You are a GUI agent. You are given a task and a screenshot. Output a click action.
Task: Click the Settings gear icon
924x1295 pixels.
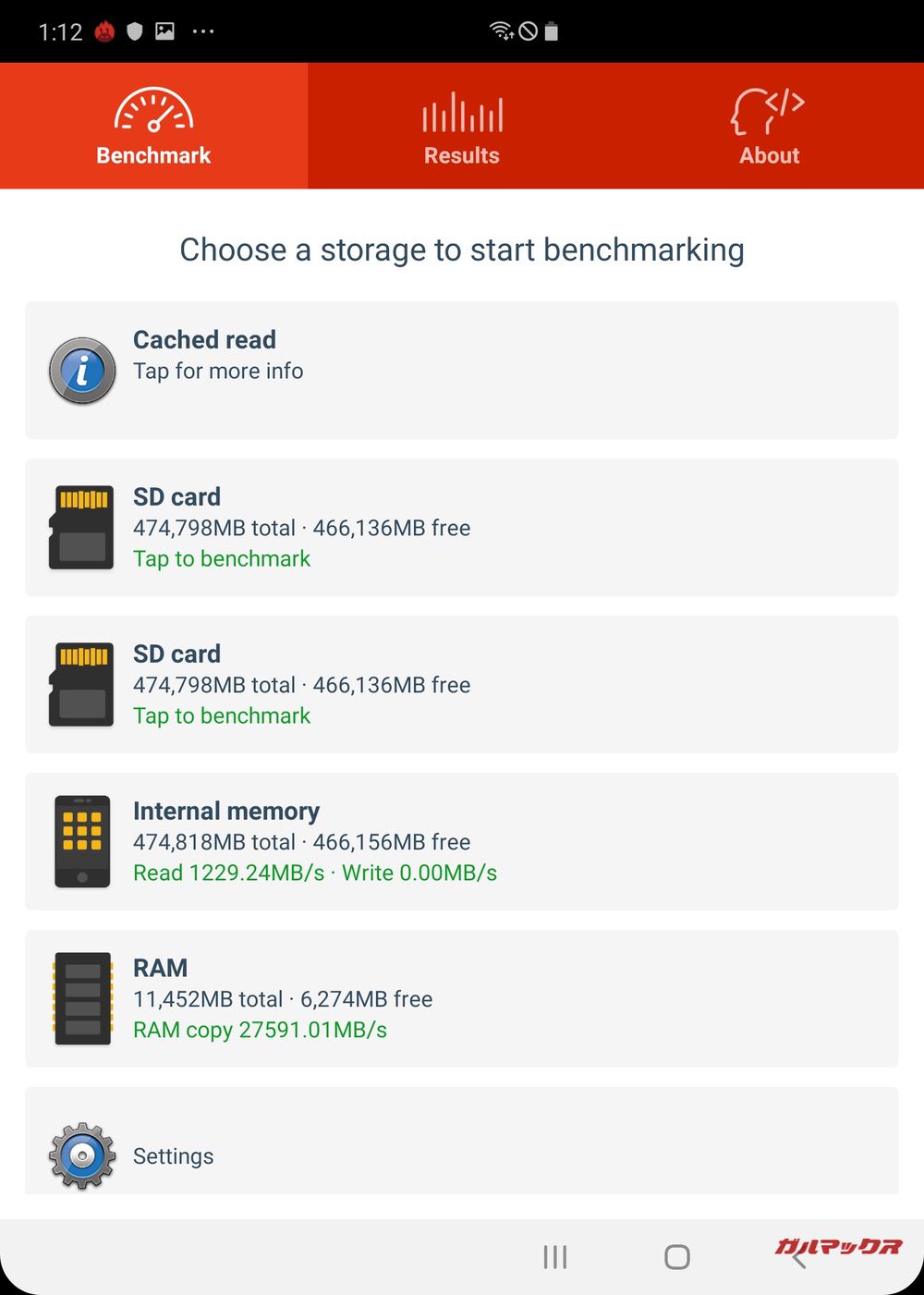(82, 1155)
